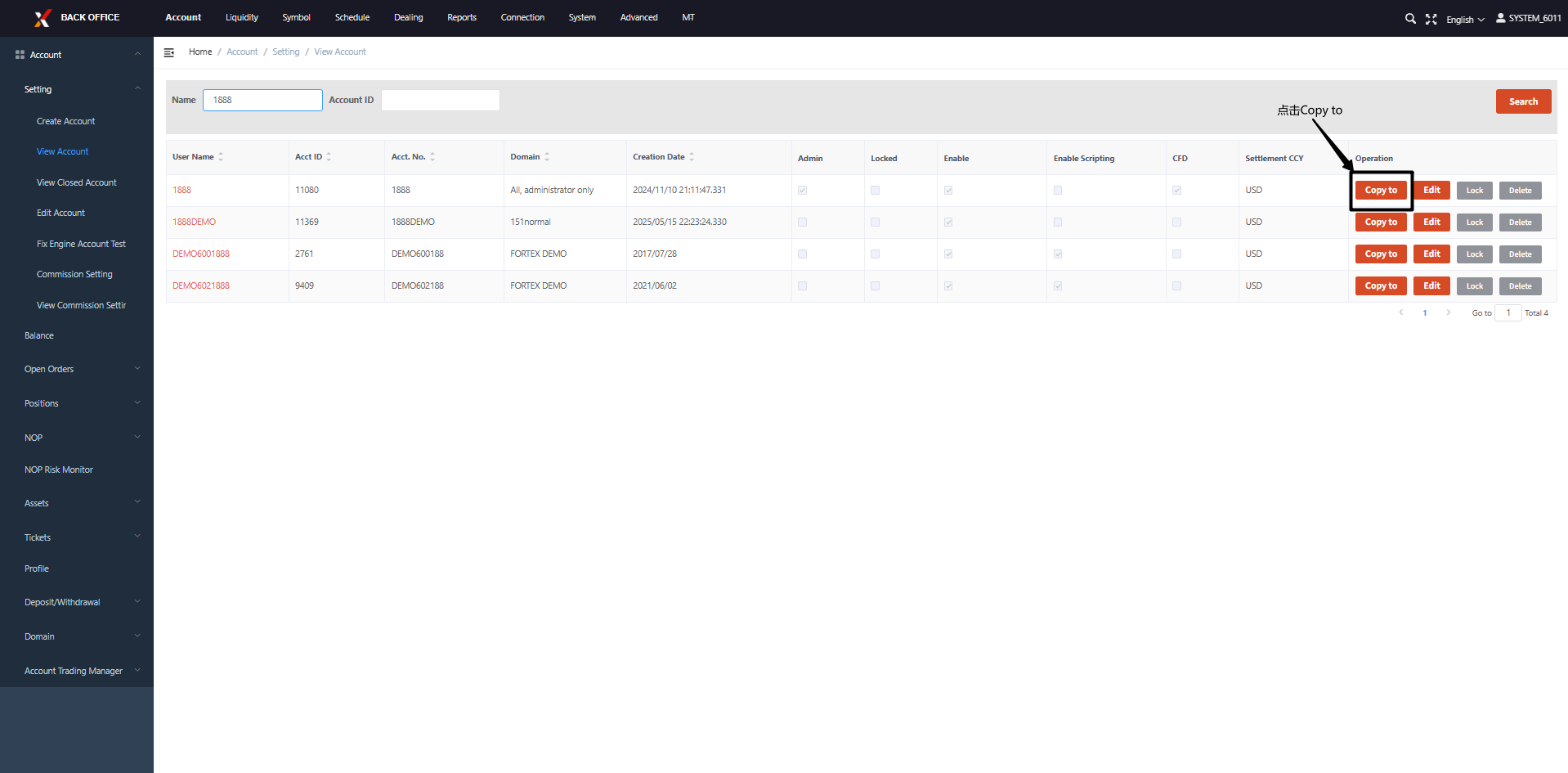The height and width of the screenshot is (773, 1568).
Task: Sort by Creation Date column arrows
Action: 692,157
